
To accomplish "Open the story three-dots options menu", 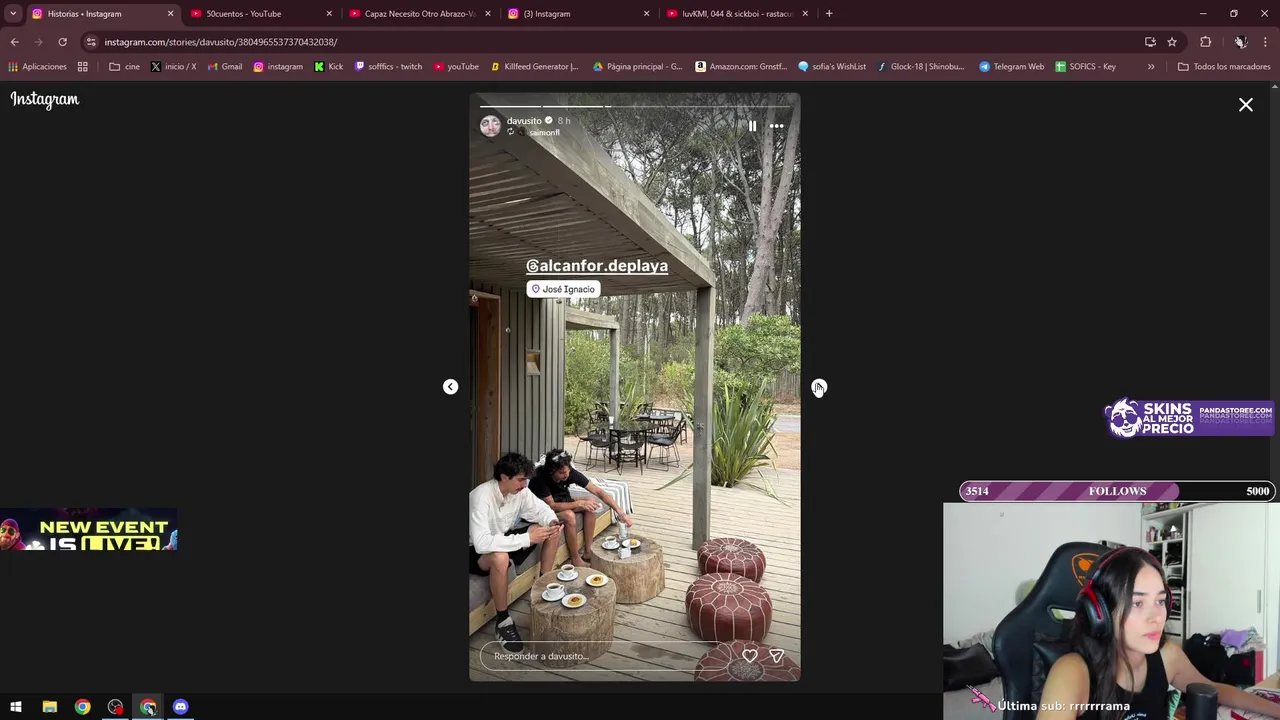I will click(x=777, y=126).
